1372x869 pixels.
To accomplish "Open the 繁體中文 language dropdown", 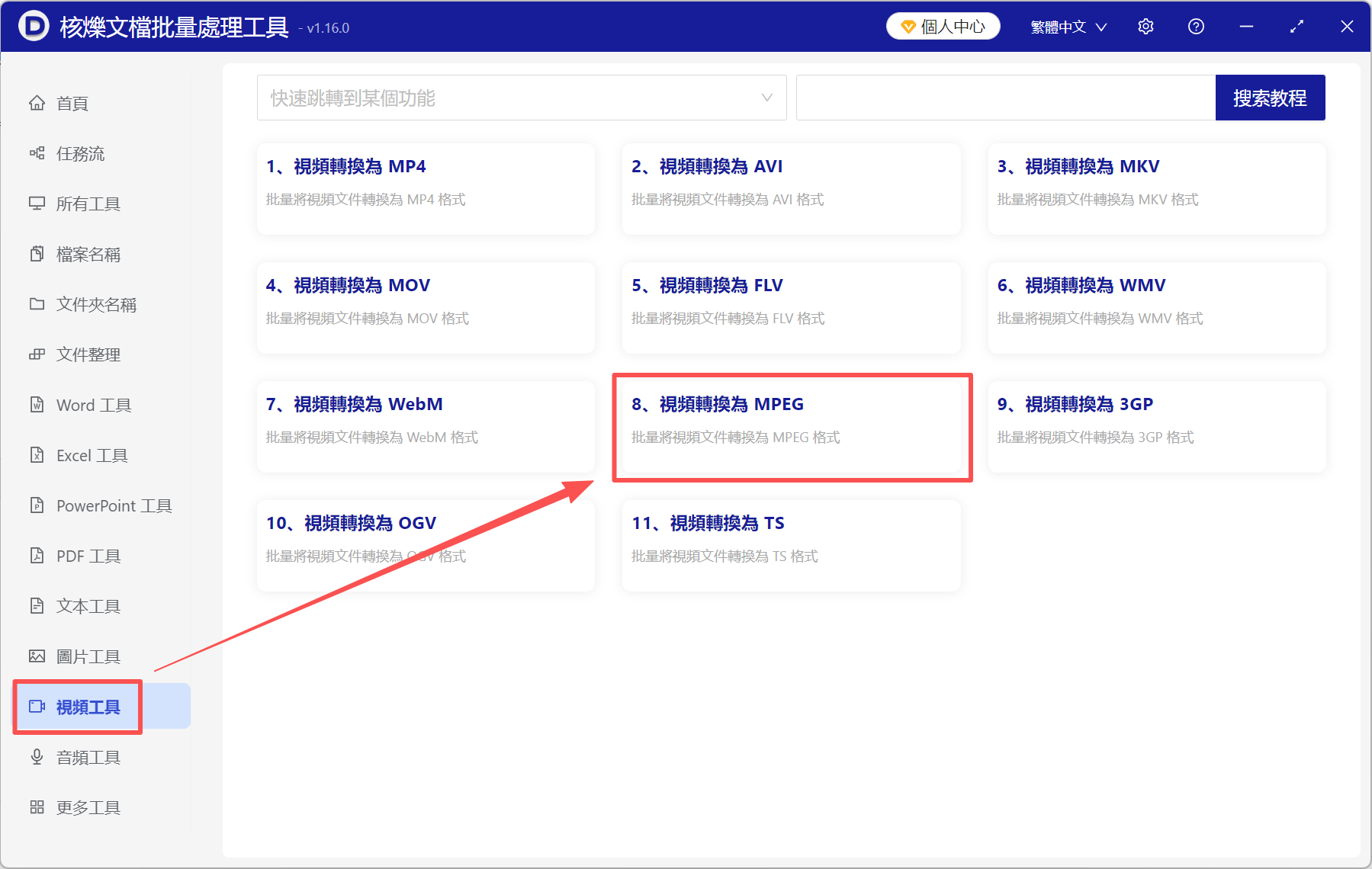I will click(x=1068, y=27).
